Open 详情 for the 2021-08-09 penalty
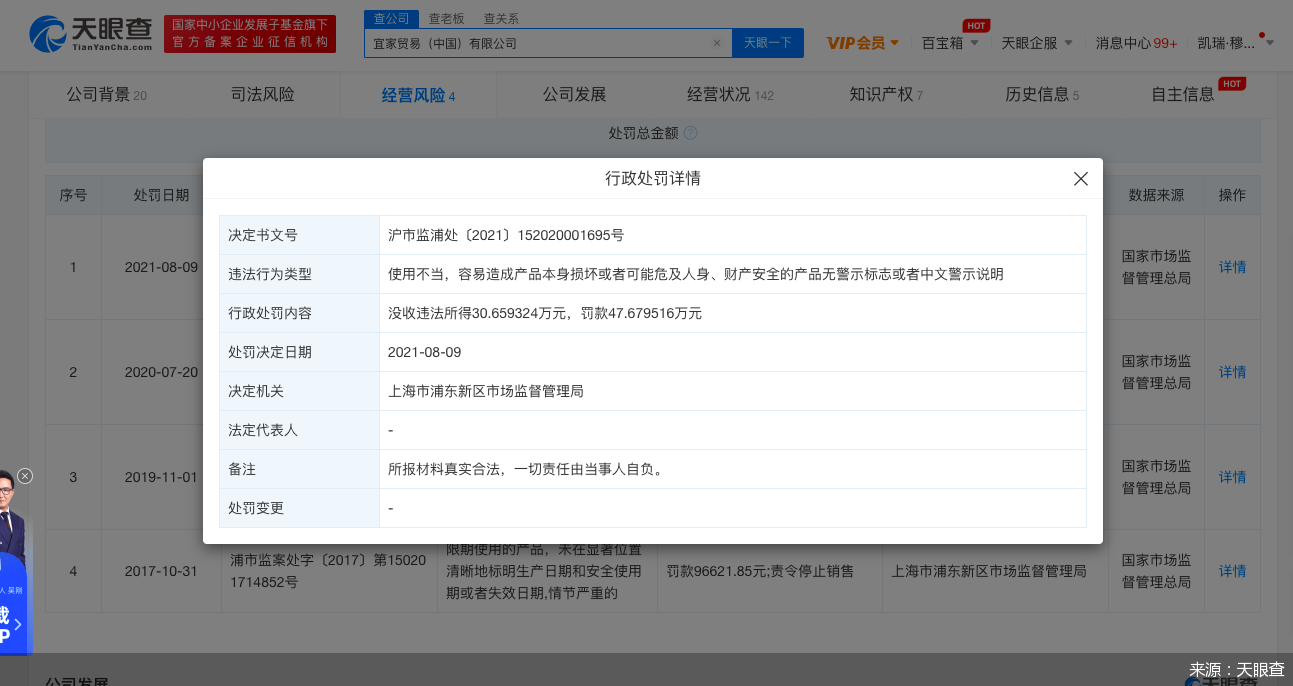 pos(1231,267)
